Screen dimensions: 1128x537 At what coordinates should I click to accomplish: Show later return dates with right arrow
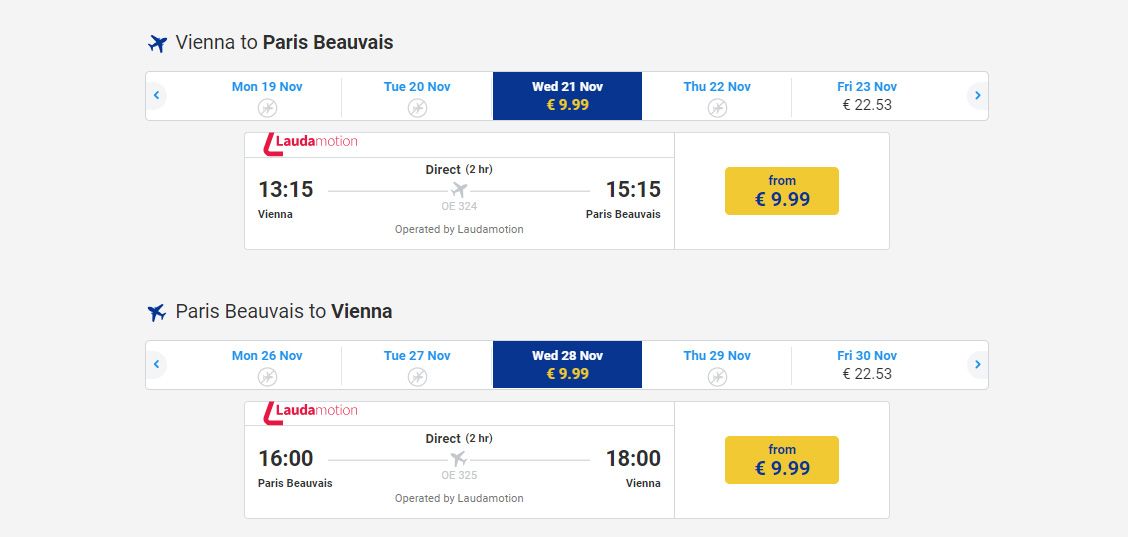(x=977, y=365)
